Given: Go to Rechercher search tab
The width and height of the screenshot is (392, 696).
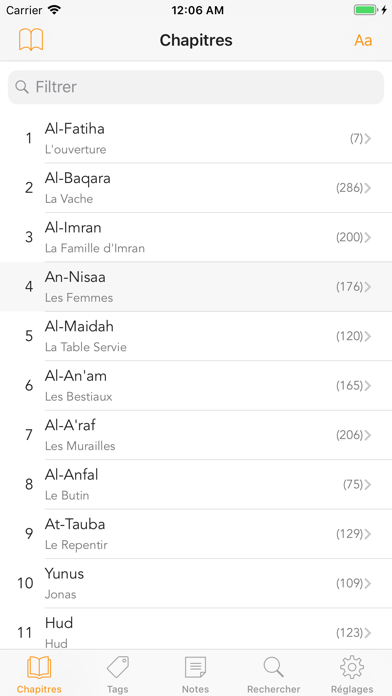Looking at the screenshot, I should coord(273,673).
